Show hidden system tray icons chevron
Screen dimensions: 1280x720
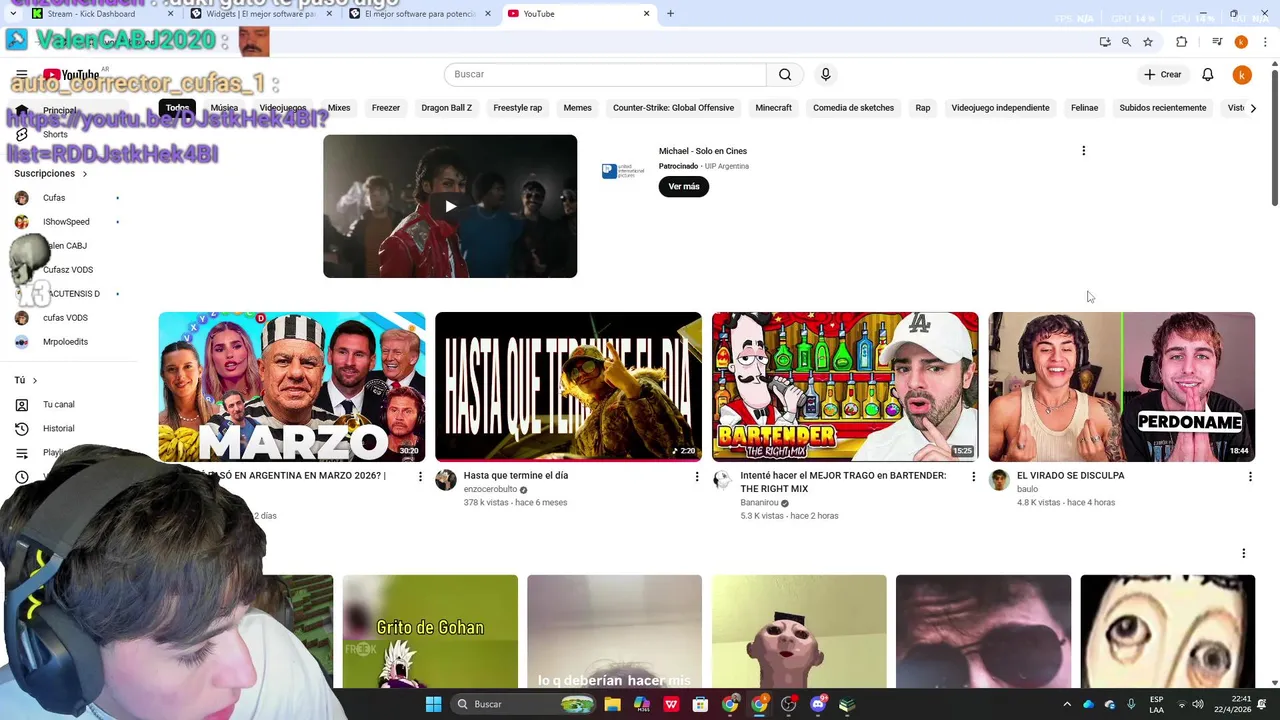click(x=1067, y=704)
